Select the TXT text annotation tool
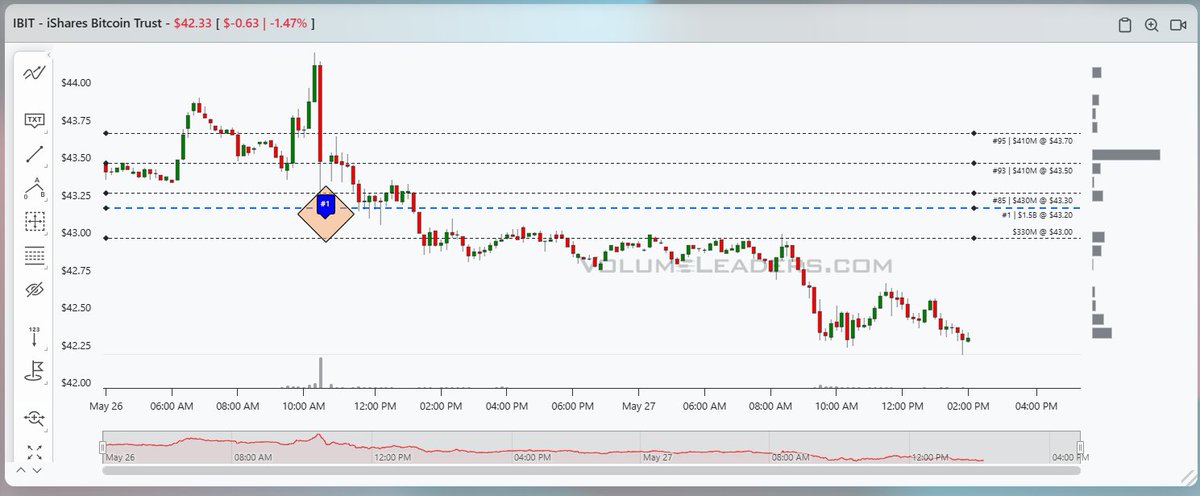This screenshot has height=496, width=1200. coord(35,120)
